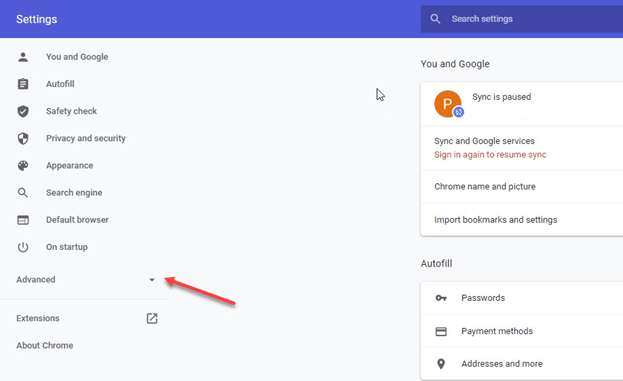Go to Privacy and security section
The width and height of the screenshot is (623, 381).
pyautogui.click(x=86, y=138)
